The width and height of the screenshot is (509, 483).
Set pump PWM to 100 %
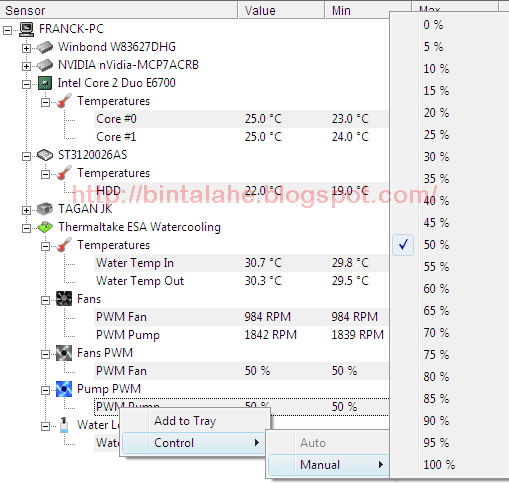pos(449,465)
